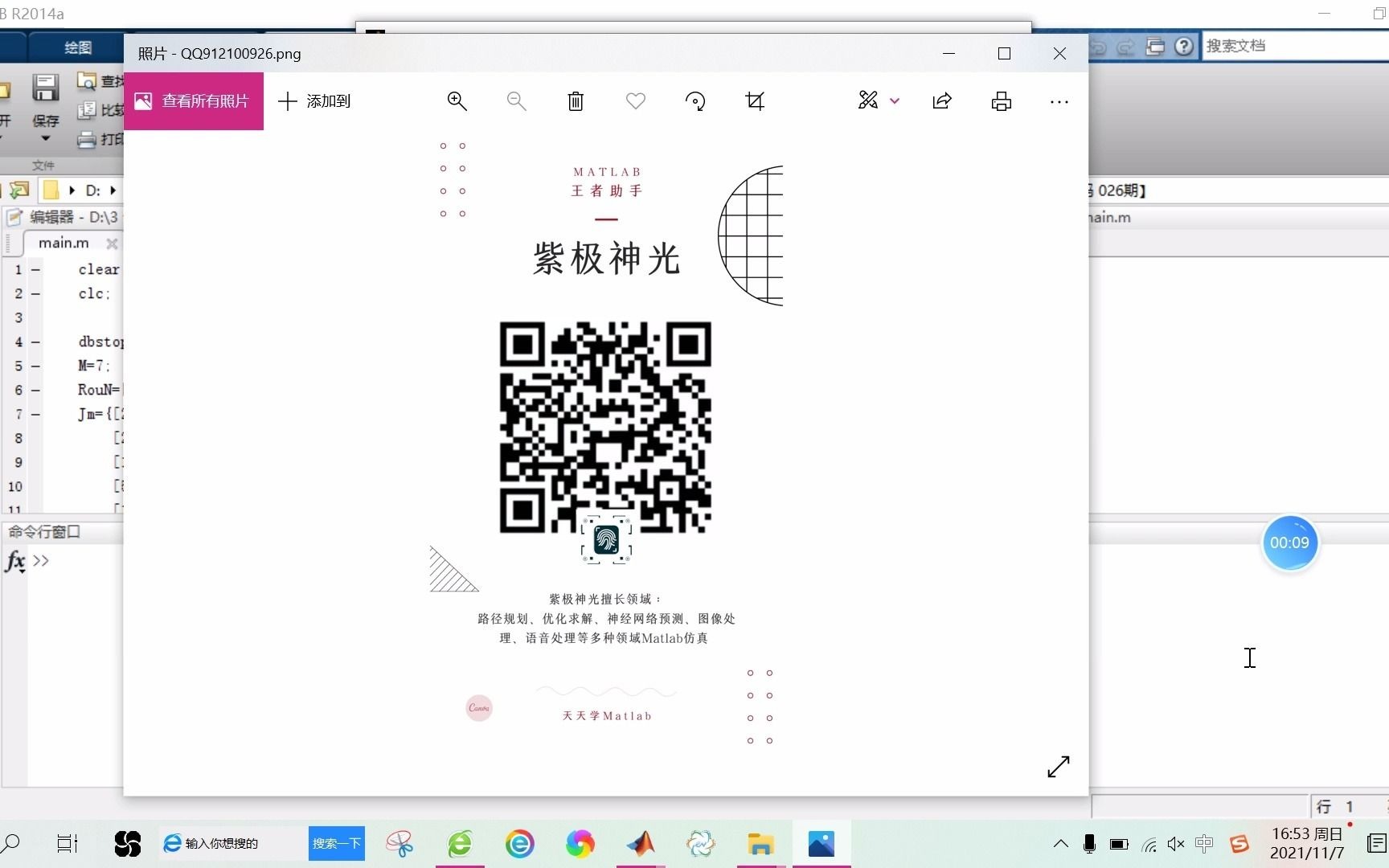Expand the arrow after D: in path
This screenshot has height=868, width=1389.
tap(113, 190)
